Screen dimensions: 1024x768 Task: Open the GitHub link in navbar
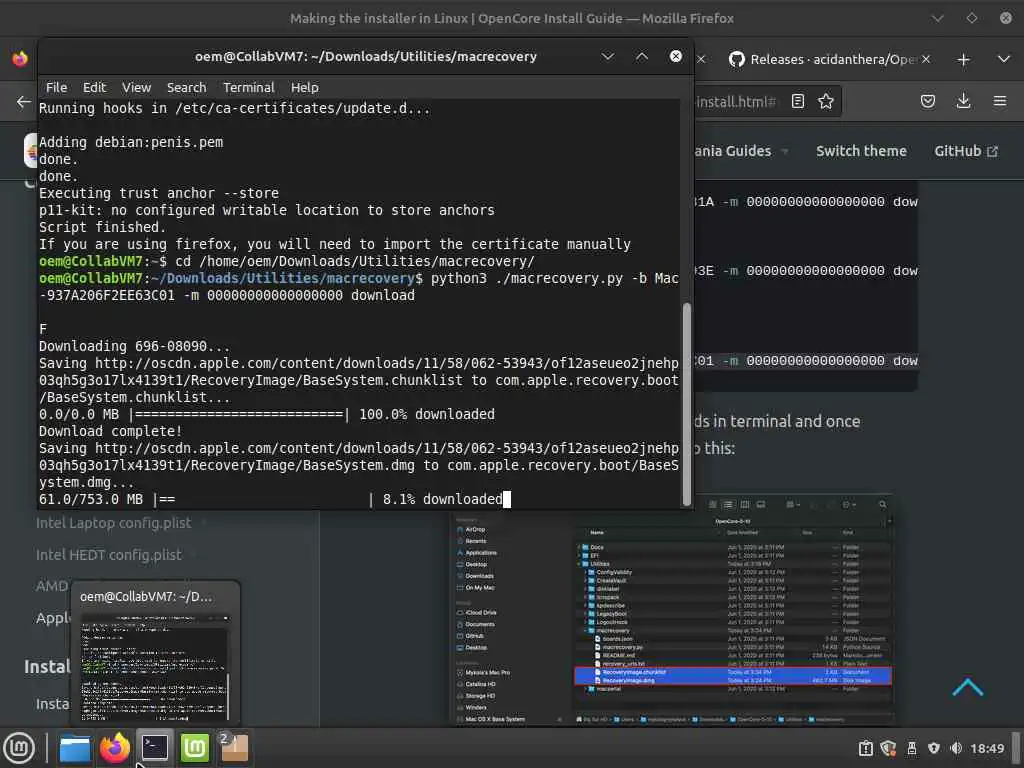click(966, 151)
